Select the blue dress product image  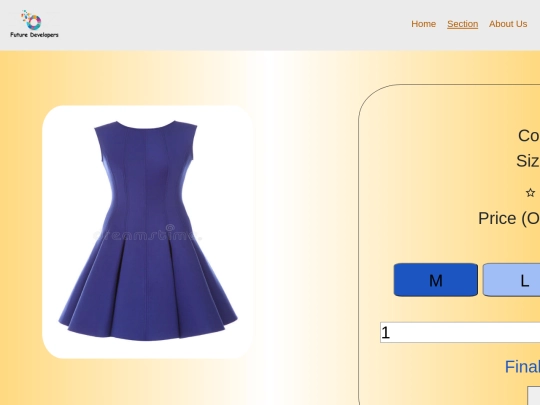point(148,232)
